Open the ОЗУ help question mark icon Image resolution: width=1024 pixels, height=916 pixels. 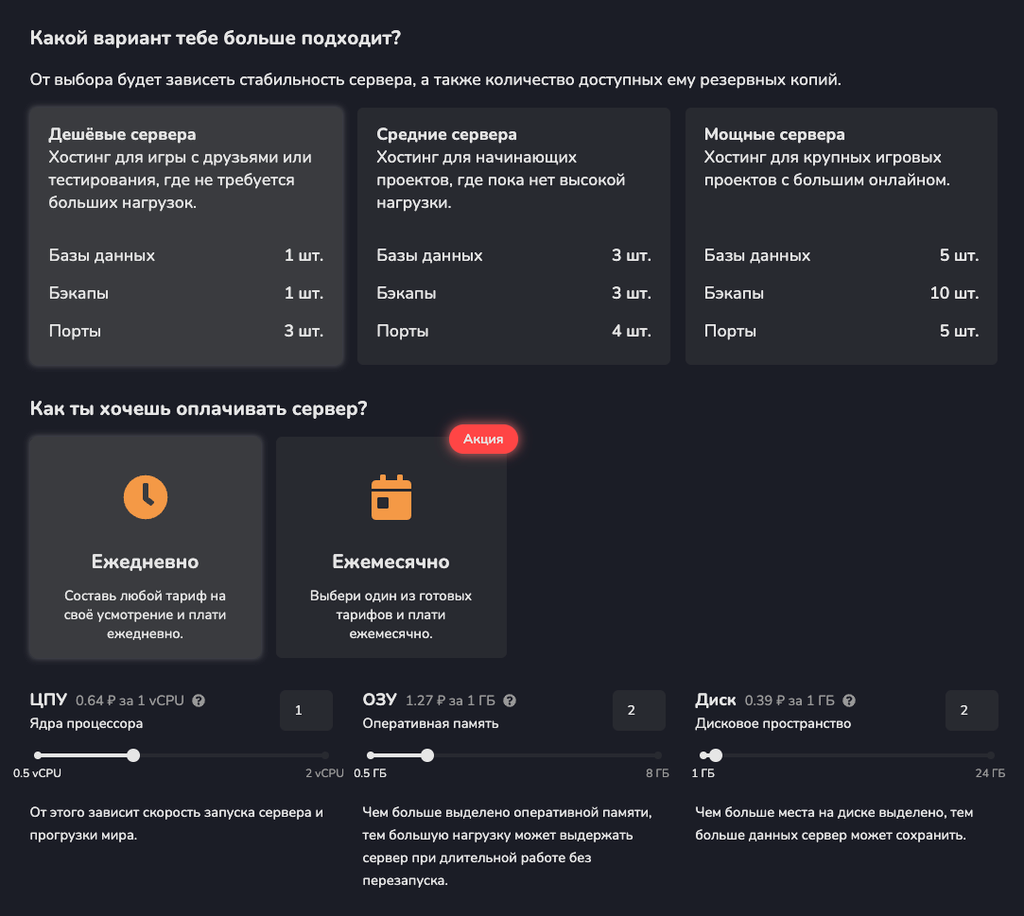point(510,700)
